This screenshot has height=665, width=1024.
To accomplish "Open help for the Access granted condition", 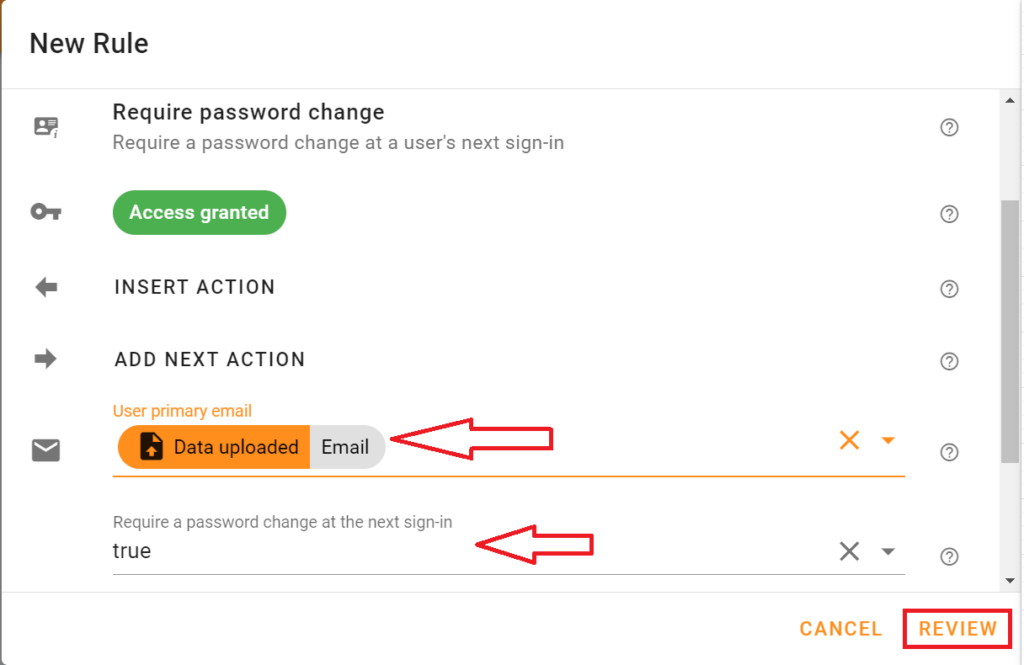I will click(x=949, y=213).
